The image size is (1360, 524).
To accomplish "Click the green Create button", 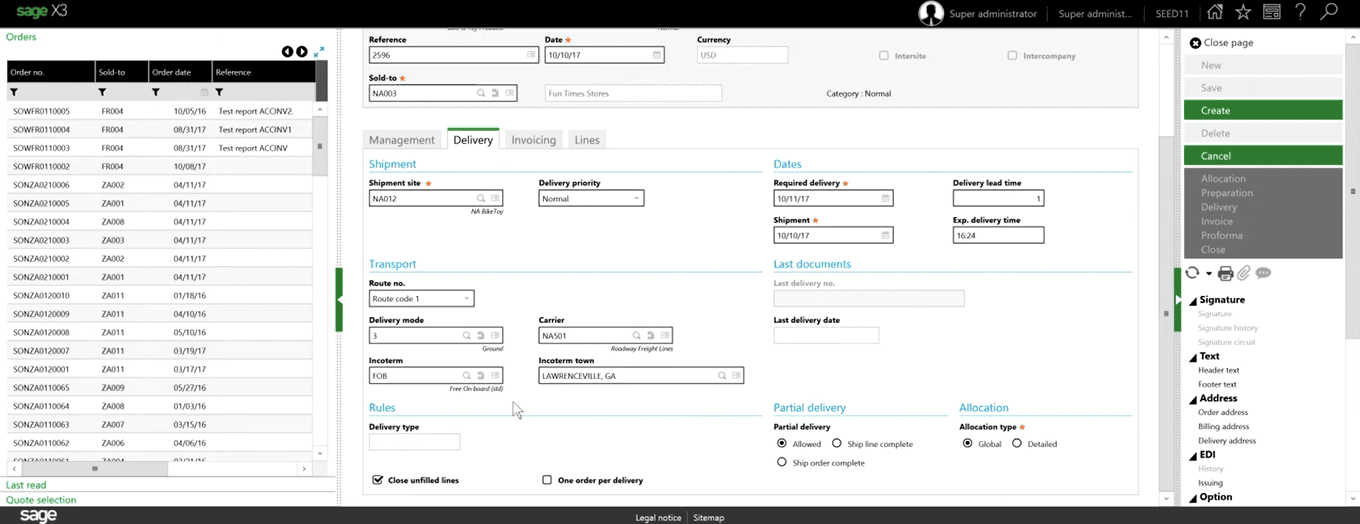I will 1262,110.
